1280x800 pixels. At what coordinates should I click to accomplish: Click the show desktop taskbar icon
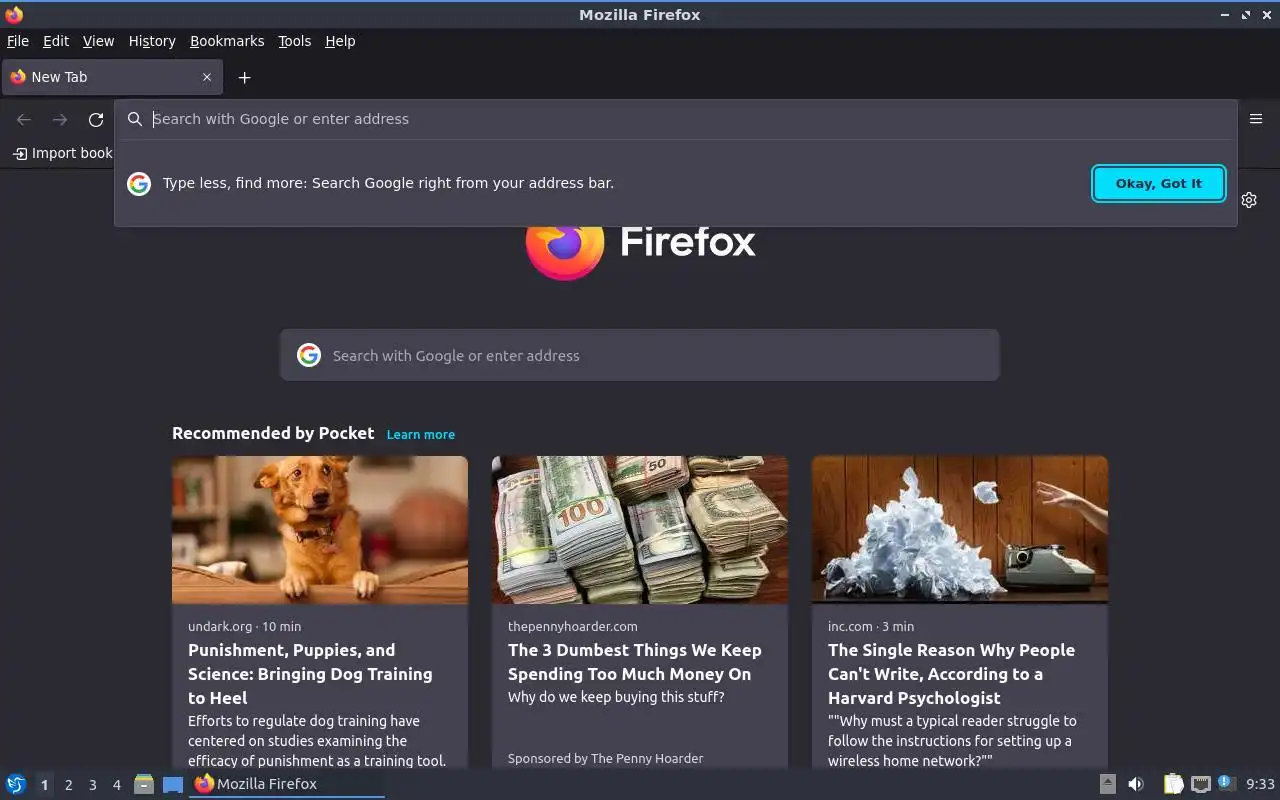pyautogui.click(x=173, y=784)
